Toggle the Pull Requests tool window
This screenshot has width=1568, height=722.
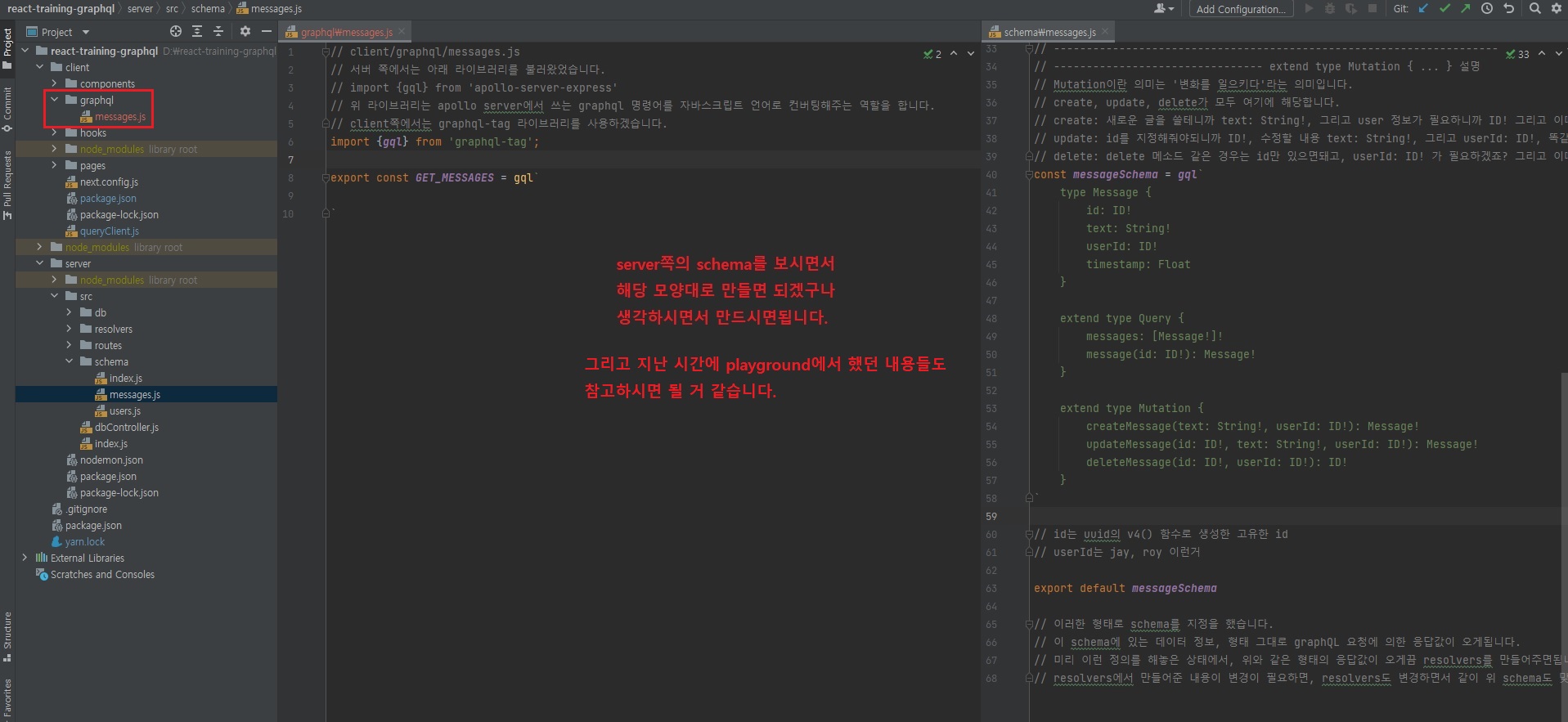pyautogui.click(x=7, y=185)
